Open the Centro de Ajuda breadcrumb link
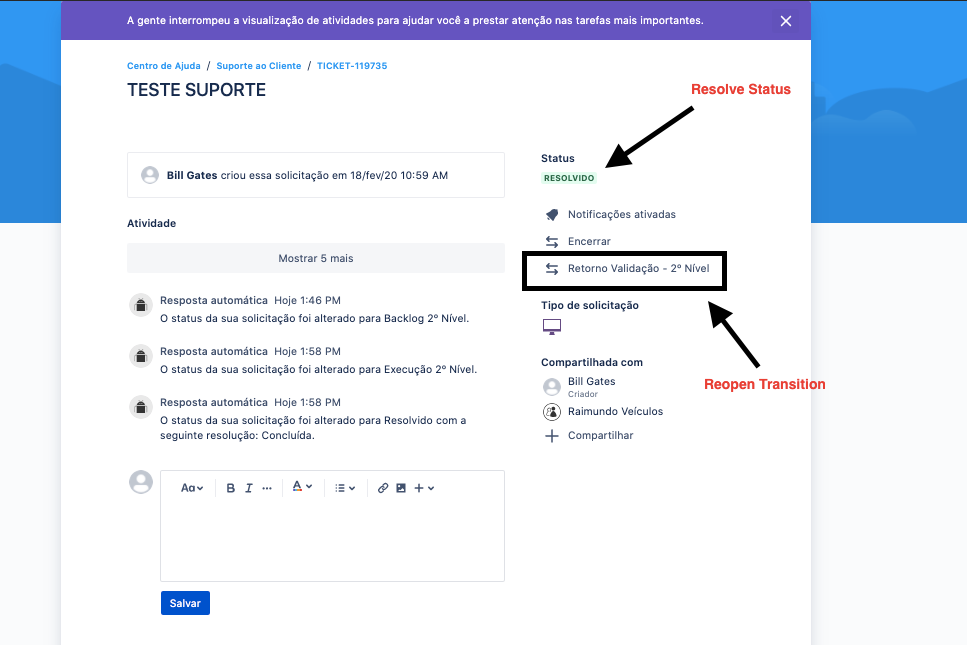The image size is (967, 645). [163, 66]
